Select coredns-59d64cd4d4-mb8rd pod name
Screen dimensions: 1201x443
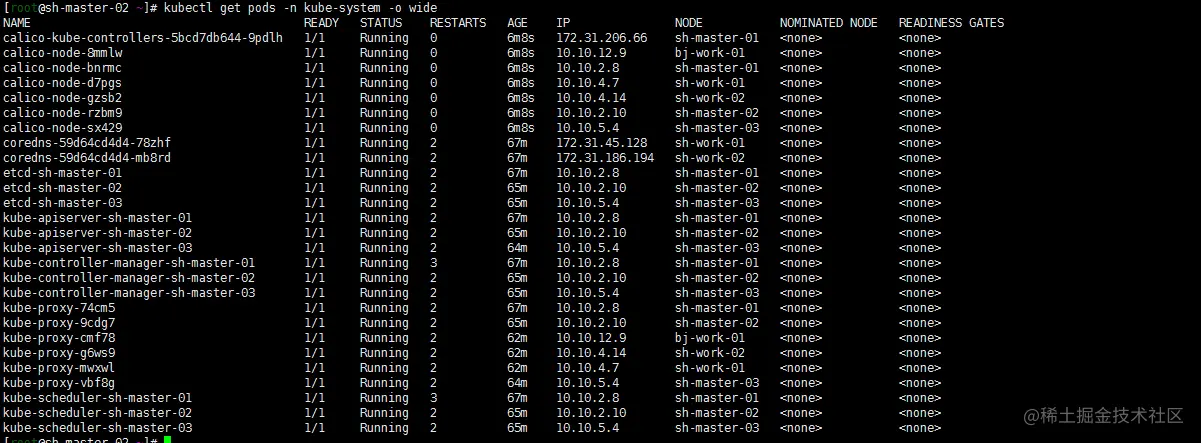pyautogui.click(x=87, y=158)
